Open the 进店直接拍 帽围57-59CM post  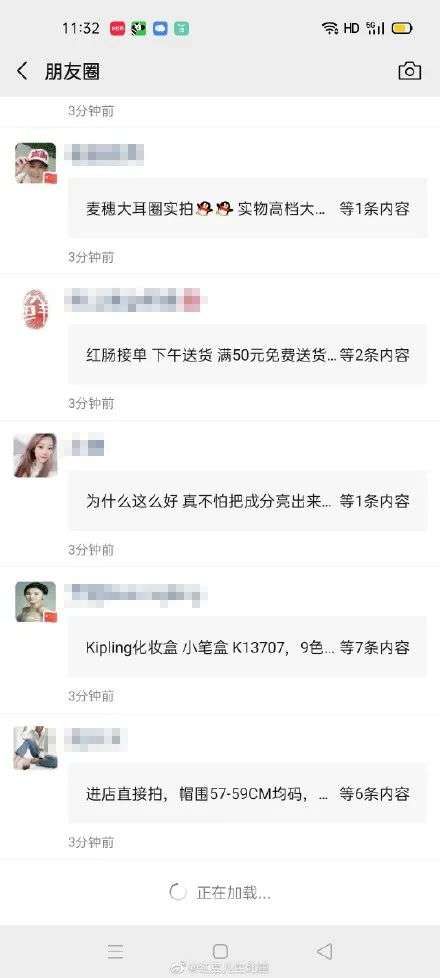[x=248, y=793]
